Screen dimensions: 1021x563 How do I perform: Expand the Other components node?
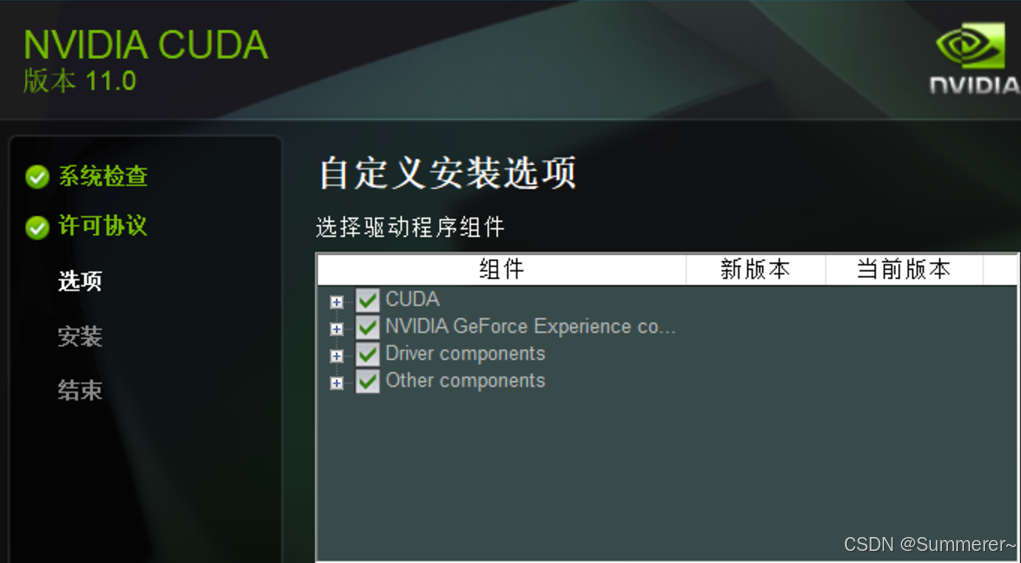pyautogui.click(x=336, y=383)
